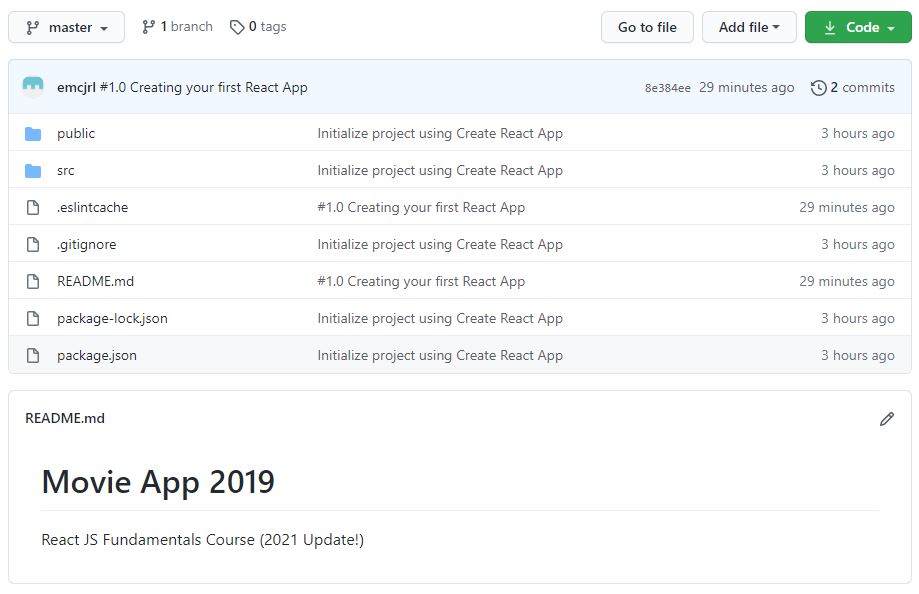Click the .eslintcache row 29 minutes ago

tap(847, 208)
